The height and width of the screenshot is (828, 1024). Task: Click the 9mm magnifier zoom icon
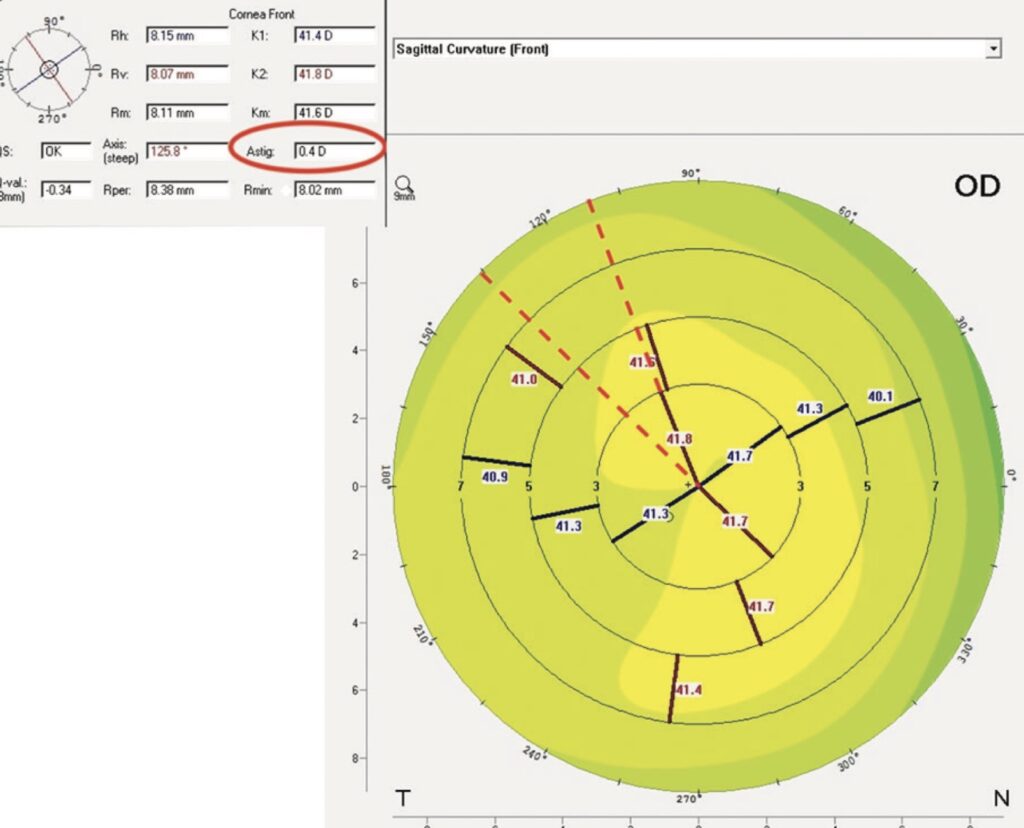click(x=405, y=186)
